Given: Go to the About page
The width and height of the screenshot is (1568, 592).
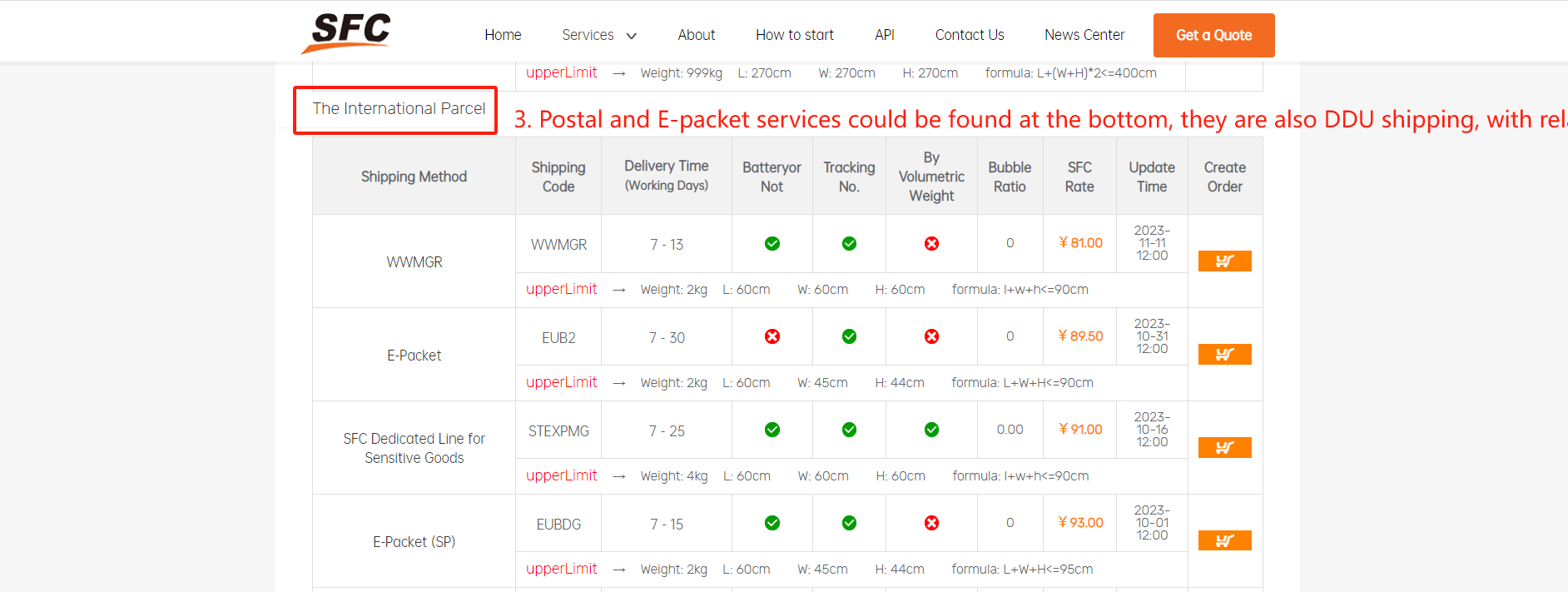Looking at the screenshot, I should click(697, 35).
